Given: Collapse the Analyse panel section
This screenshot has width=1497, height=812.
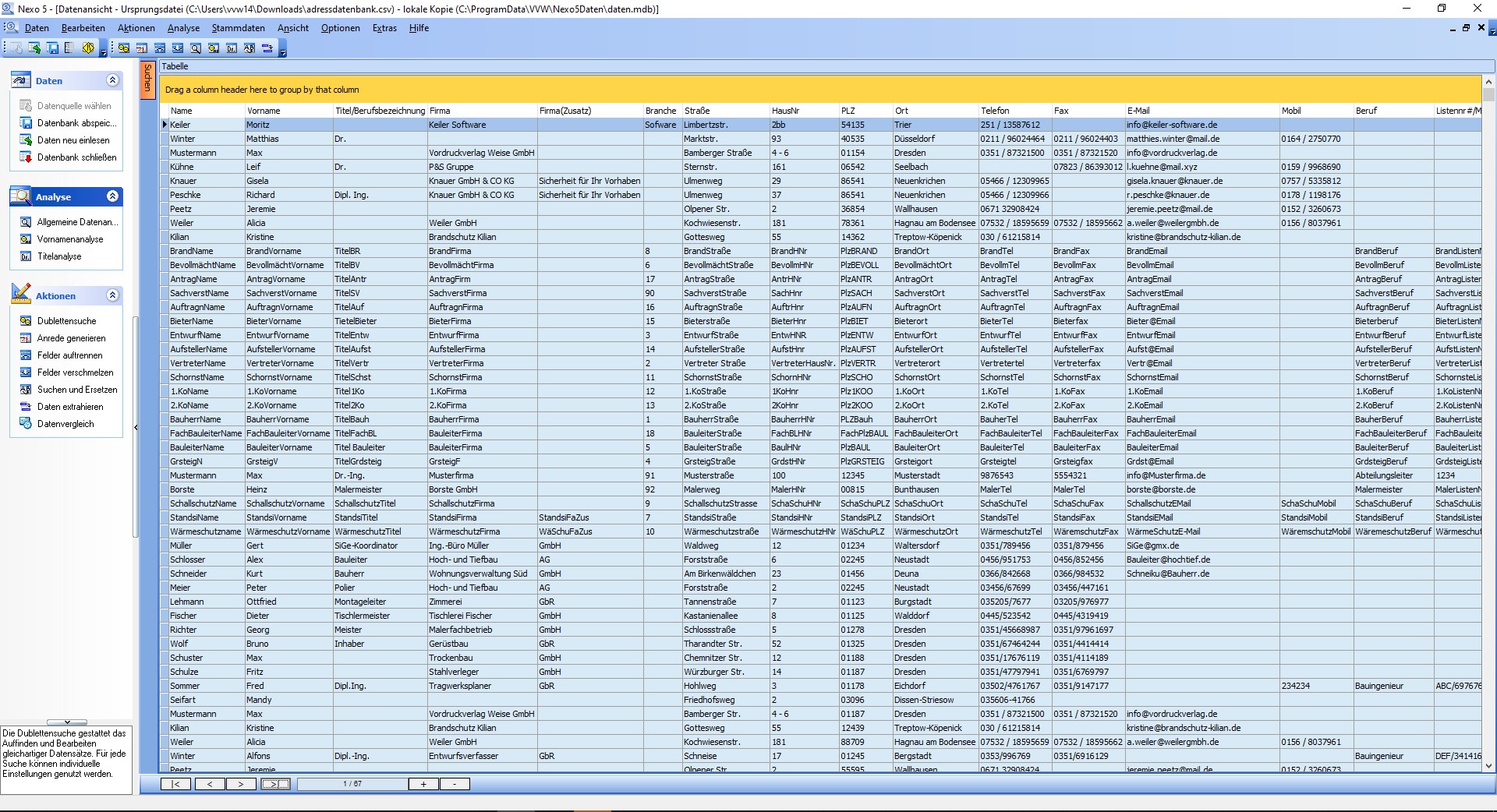Looking at the screenshot, I should [112, 196].
